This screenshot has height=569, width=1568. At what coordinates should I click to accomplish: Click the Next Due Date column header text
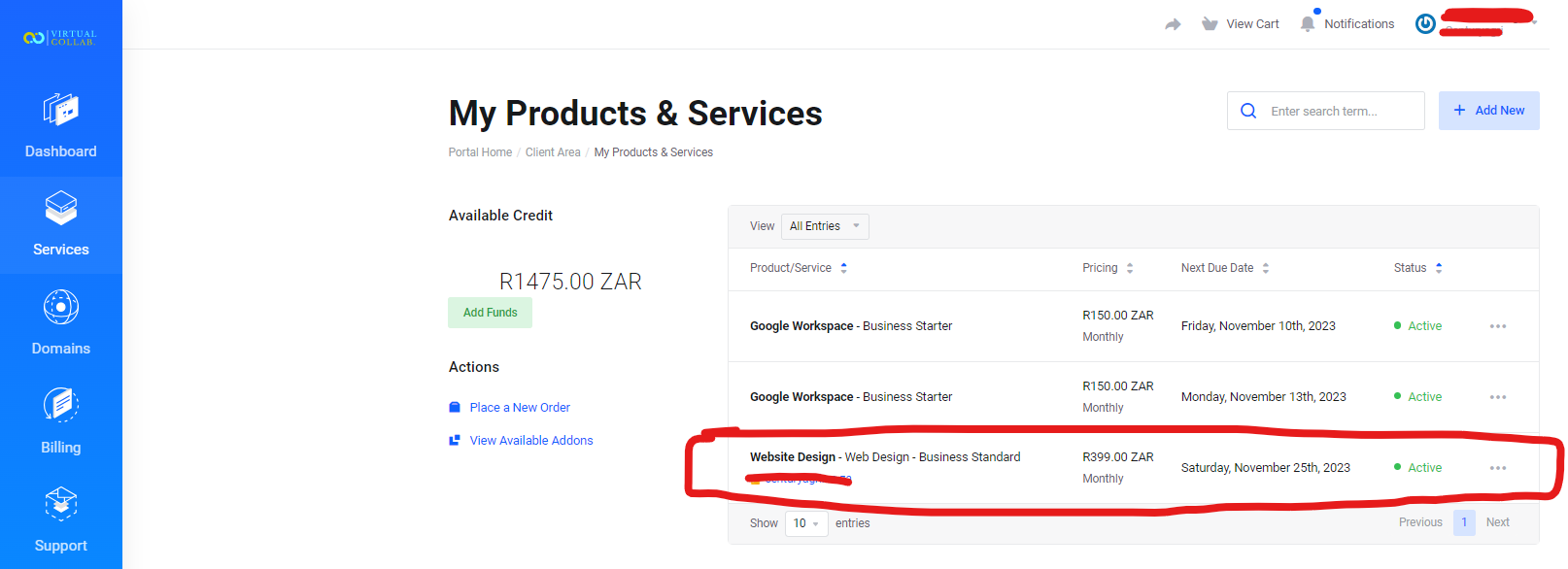pyautogui.click(x=1217, y=268)
